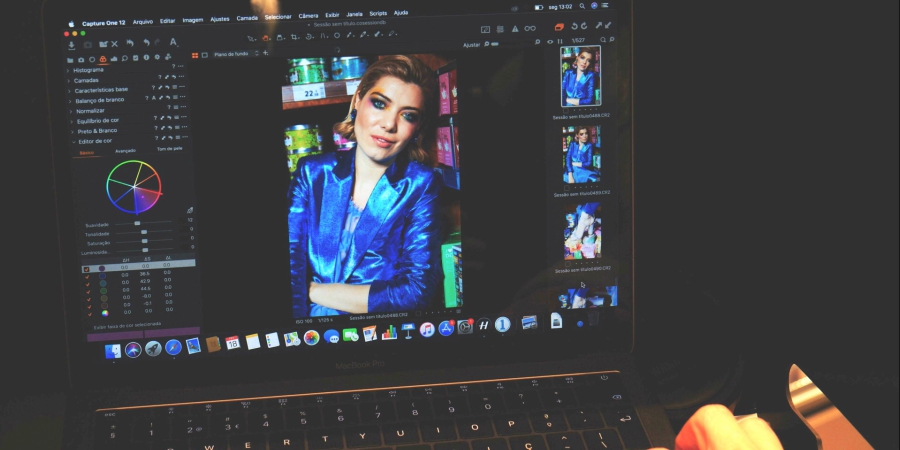
Task: Open Safari from the Dock
Action: [x=173, y=347]
